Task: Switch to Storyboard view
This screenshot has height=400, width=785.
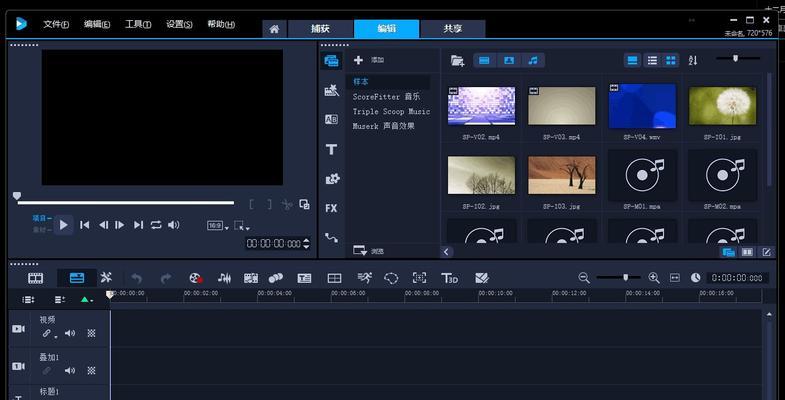Action: point(36,278)
